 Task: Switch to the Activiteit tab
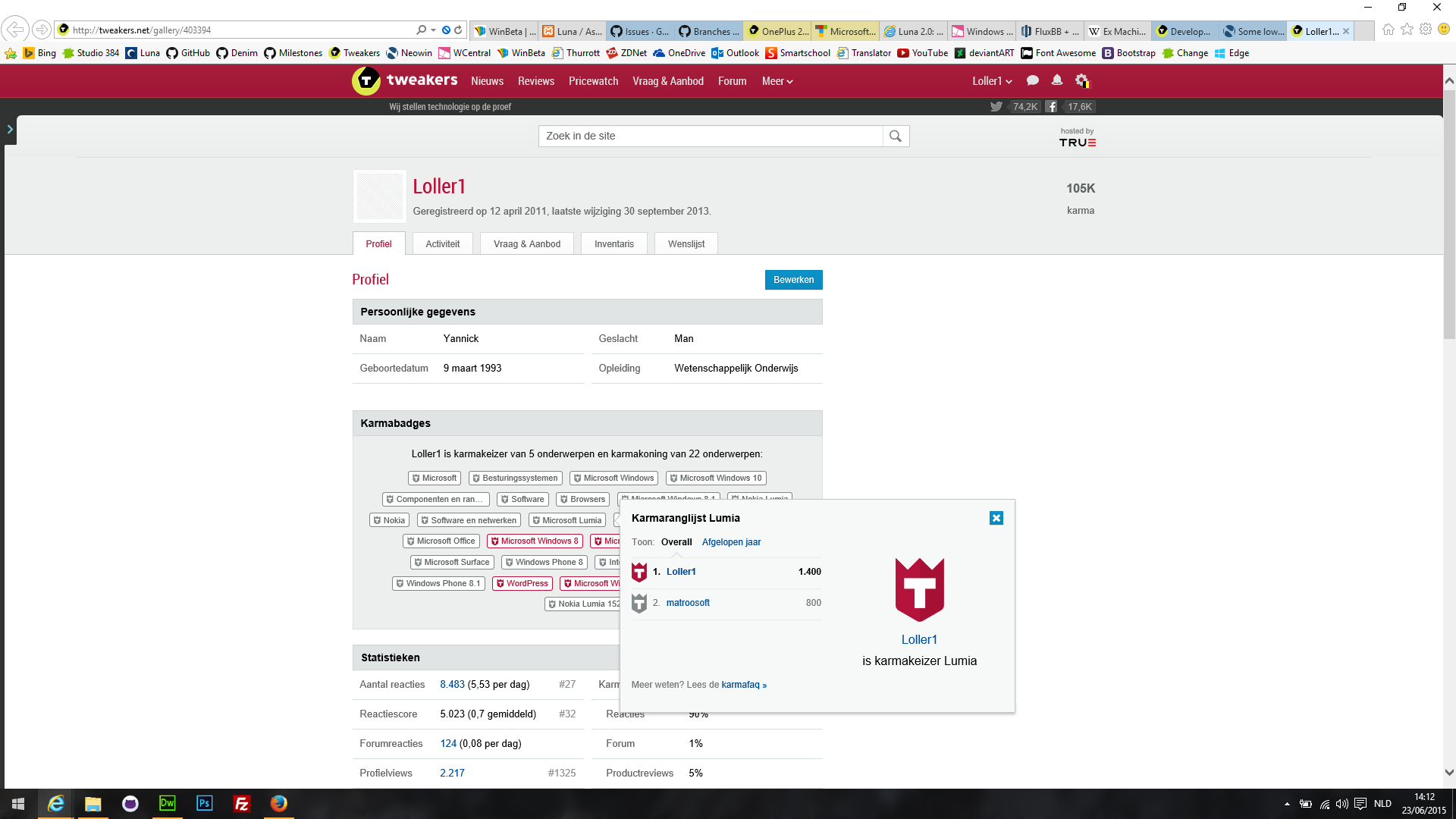442,244
